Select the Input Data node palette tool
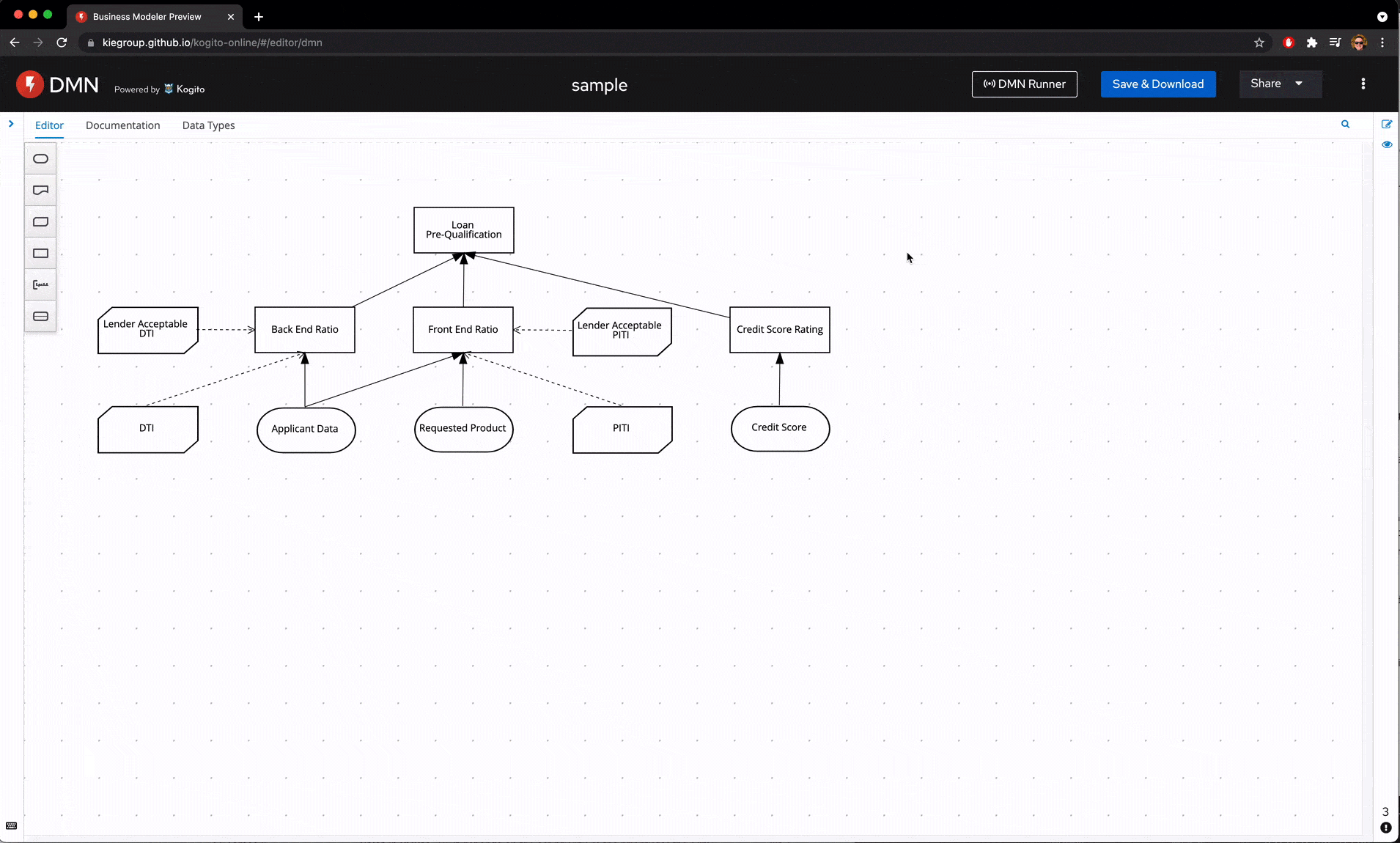Screen dimensions: 1400x843 [x=40, y=159]
